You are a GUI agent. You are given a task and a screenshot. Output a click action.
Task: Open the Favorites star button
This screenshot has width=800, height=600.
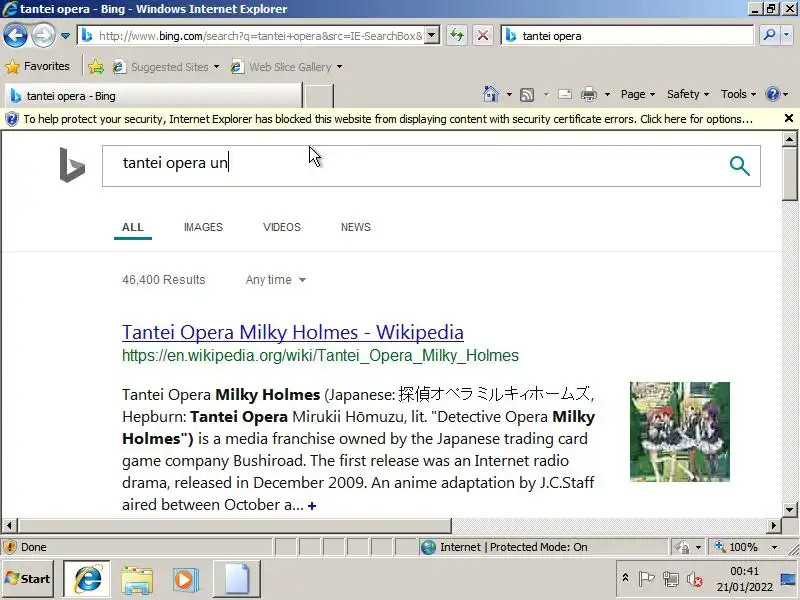pyautogui.click(x=37, y=66)
